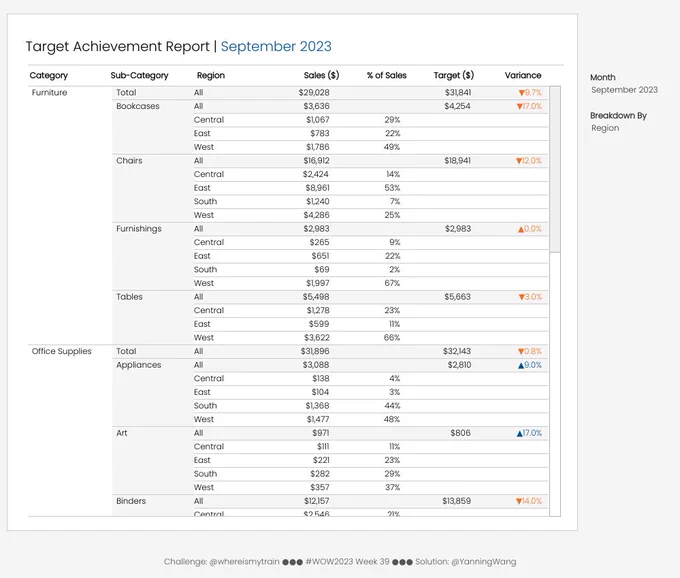Click Tables Central sales $1,278
The width and height of the screenshot is (680, 578).
[318, 310]
